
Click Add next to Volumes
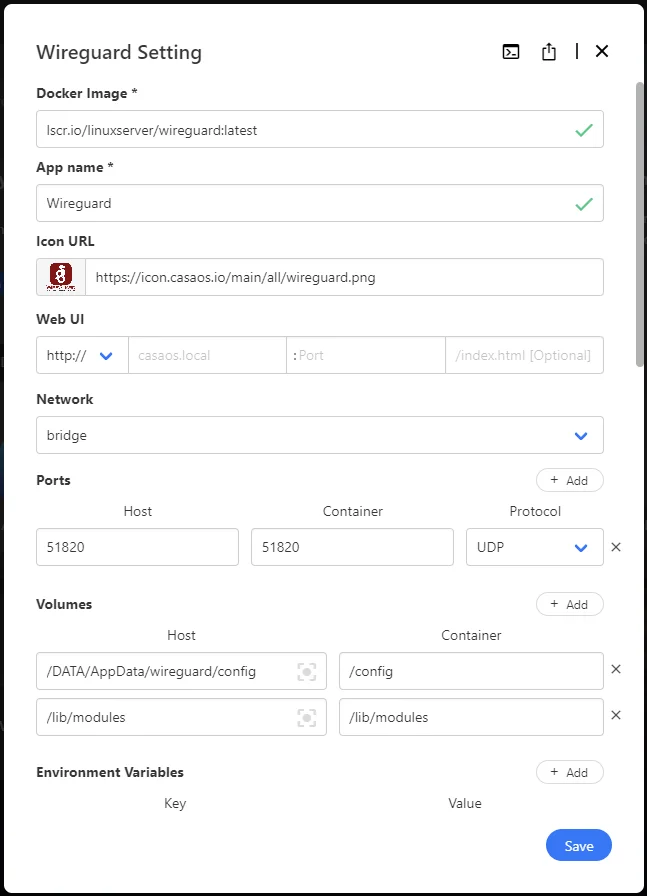(x=569, y=604)
